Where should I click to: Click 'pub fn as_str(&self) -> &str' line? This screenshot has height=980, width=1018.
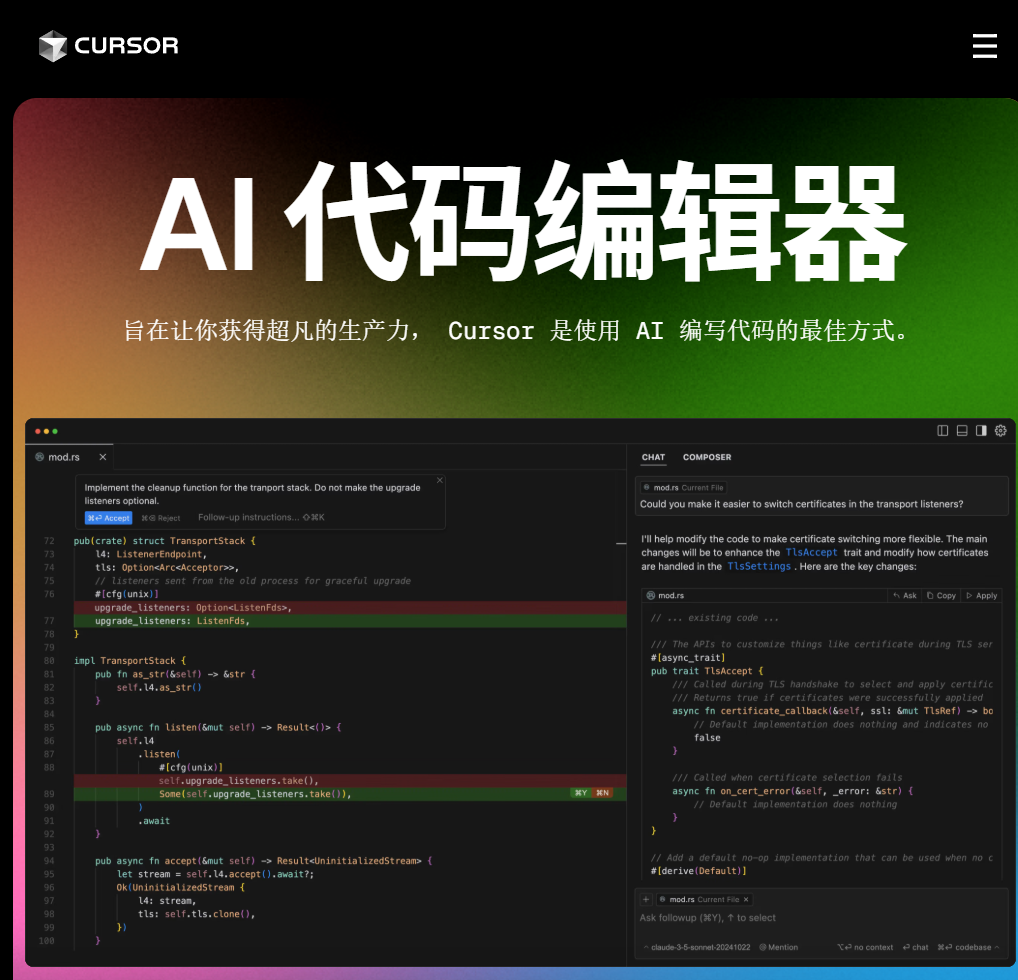[175, 674]
